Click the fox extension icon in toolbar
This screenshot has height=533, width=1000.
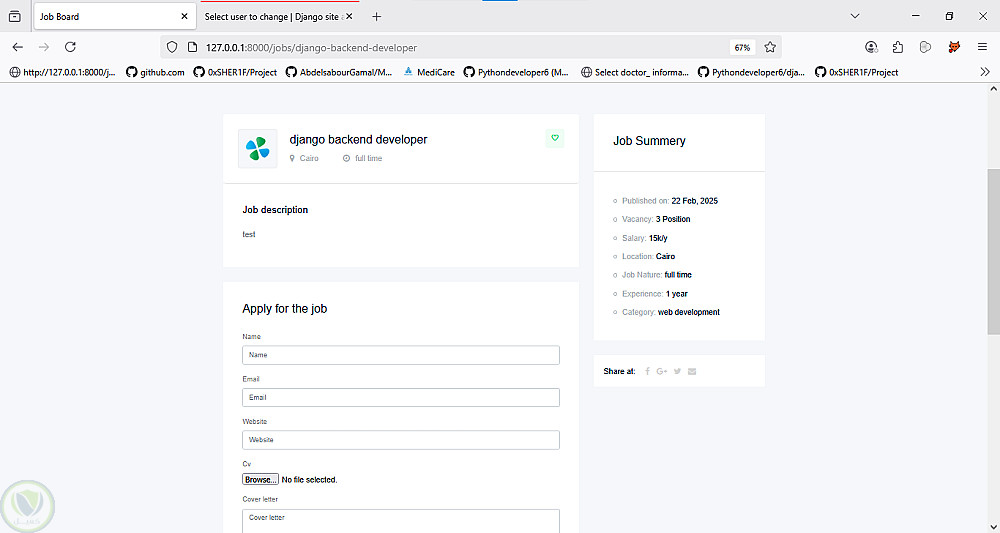click(954, 47)
